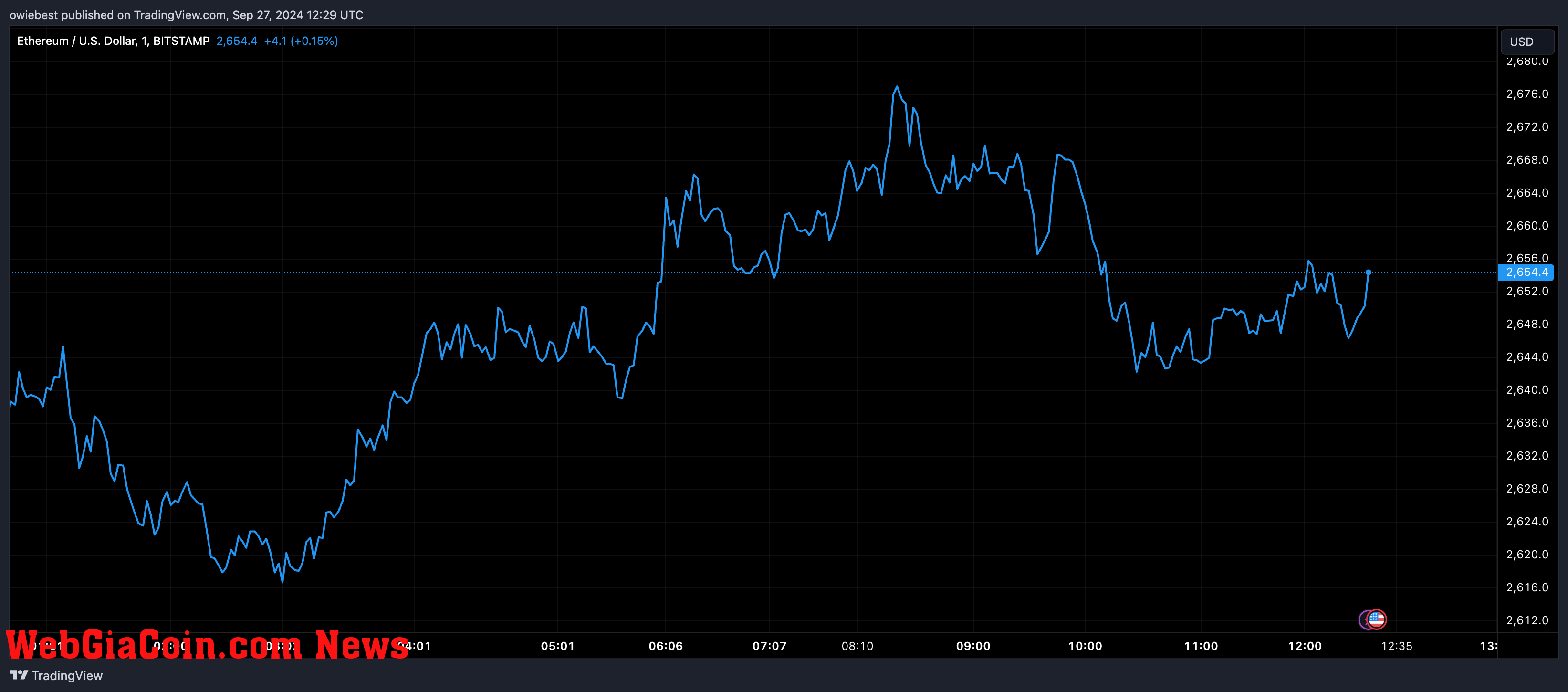The height and width of the screenshot is (692, 1568).
Task: Click the 2,620.0 price axis label
Action: [x=1526, y=554]
